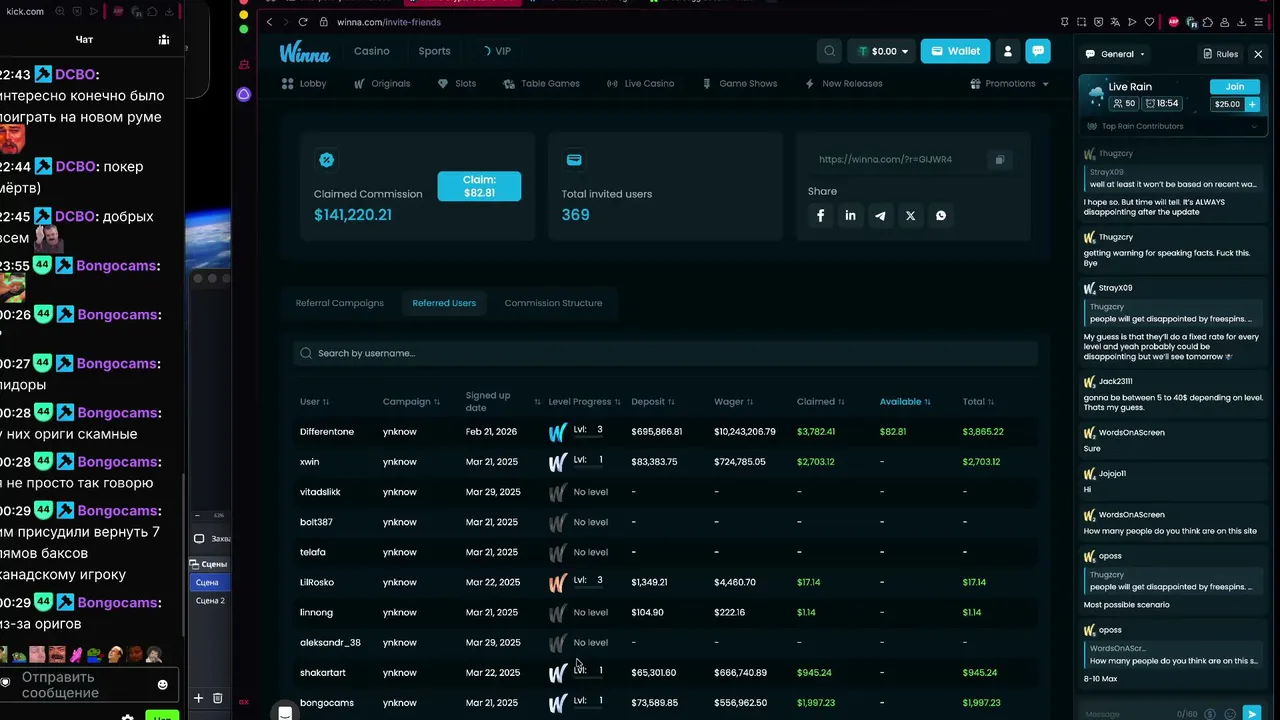Open the AdBlock Plus extension
This screenshot has height=720, width=1280.
point(1174,22)
